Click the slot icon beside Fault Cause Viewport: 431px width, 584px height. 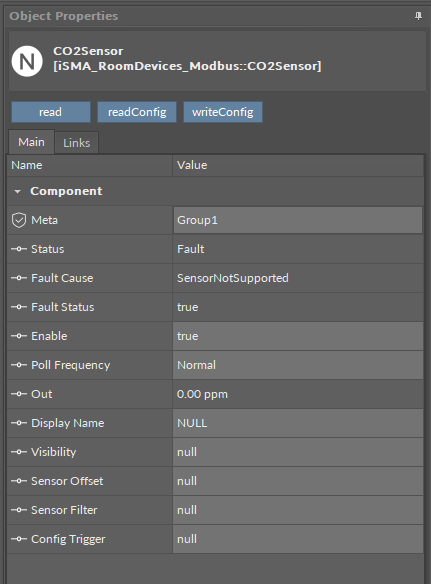19,278
